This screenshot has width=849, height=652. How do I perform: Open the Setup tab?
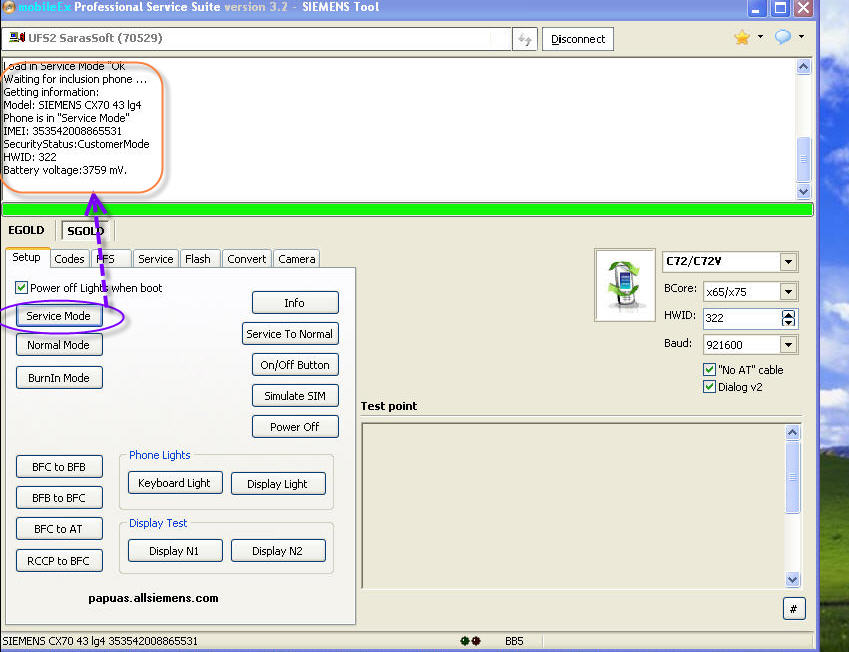pos(27,257)
